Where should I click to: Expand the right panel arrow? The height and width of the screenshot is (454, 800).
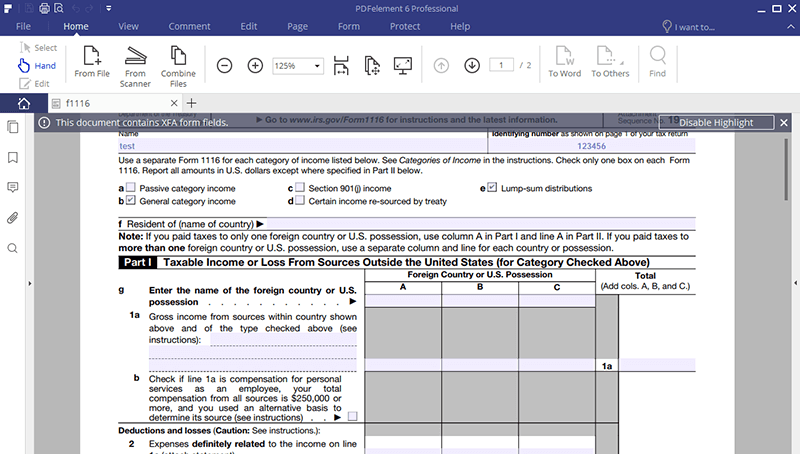[795, 283]
